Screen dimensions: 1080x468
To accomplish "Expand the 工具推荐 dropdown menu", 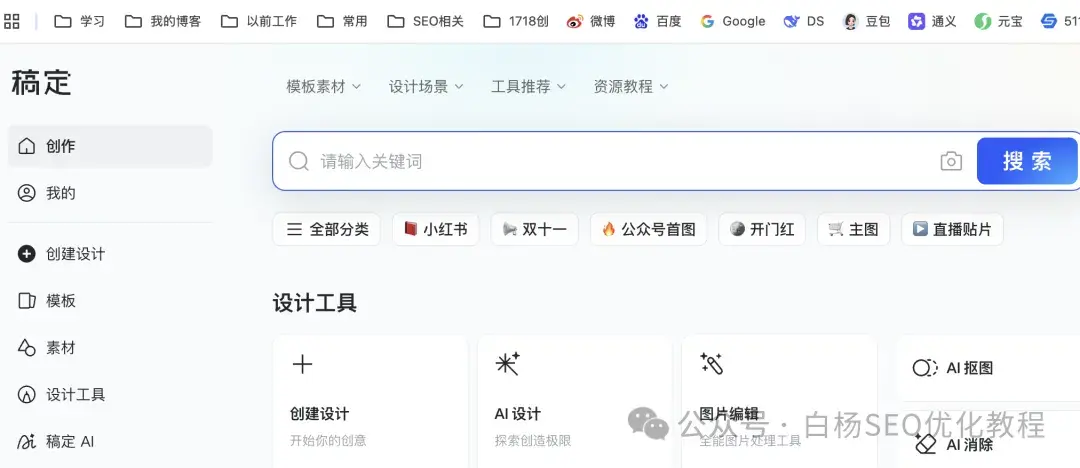I will point(528,86).
